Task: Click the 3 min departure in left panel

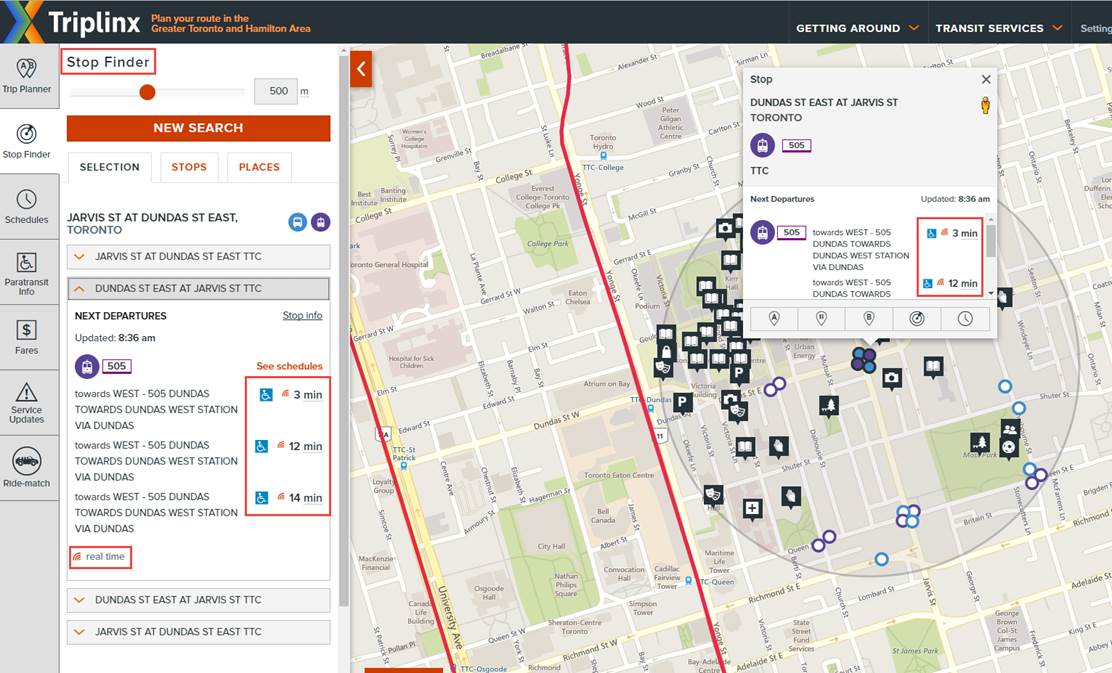Action: tap(308, 395)
